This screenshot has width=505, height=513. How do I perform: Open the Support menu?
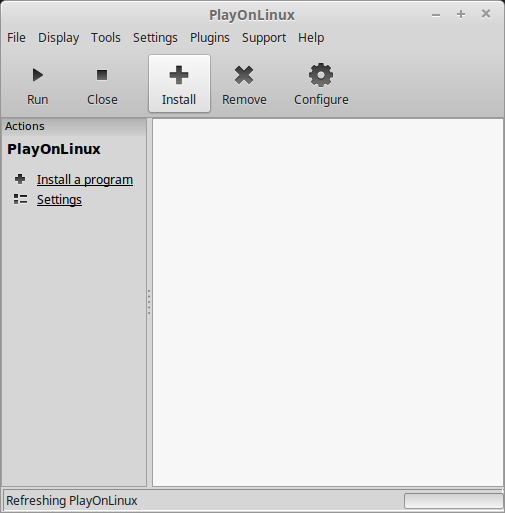point(264,38)
